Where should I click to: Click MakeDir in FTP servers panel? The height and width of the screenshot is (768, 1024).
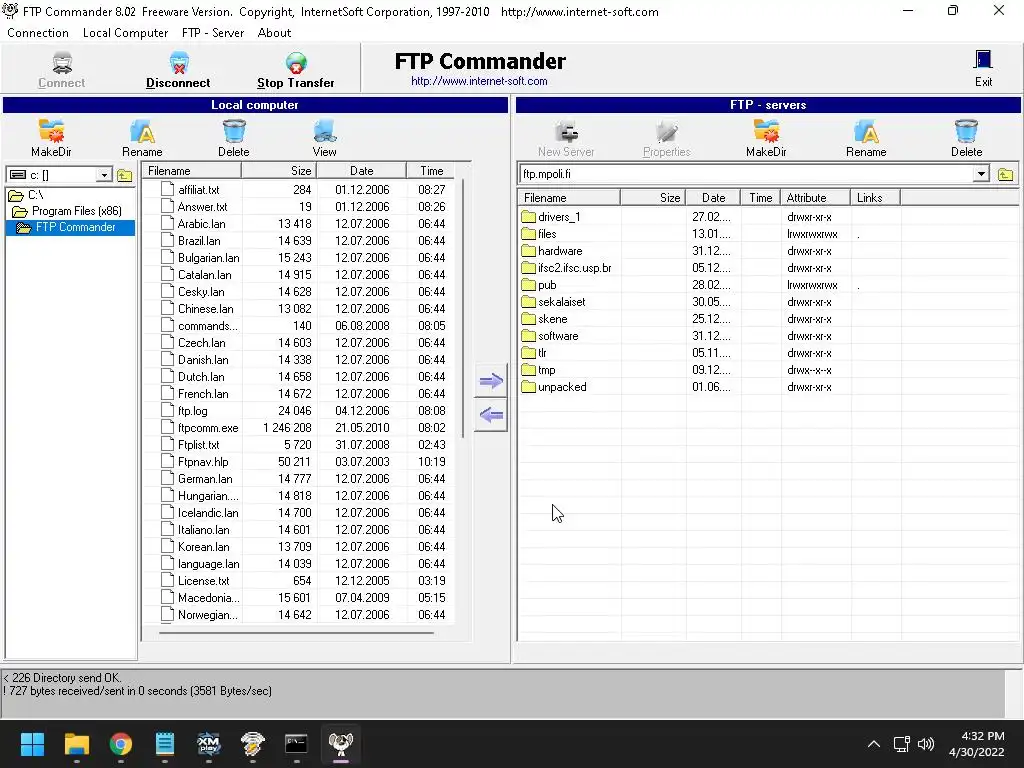(766, 138)
